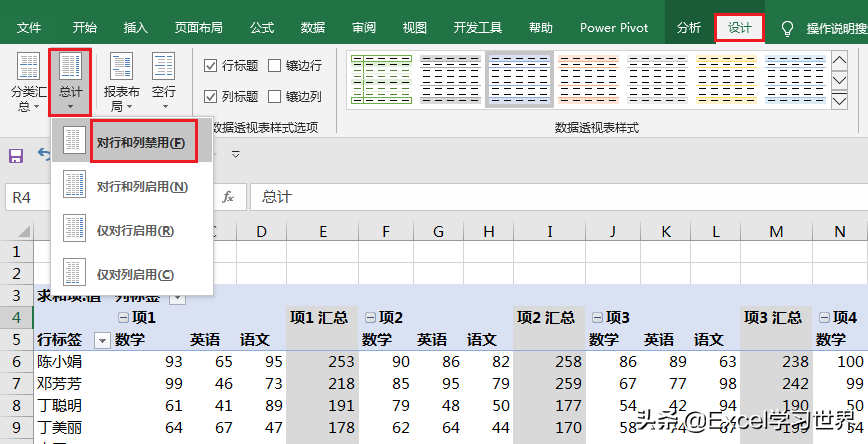Click the icon beside 仅对行启用

74,228
